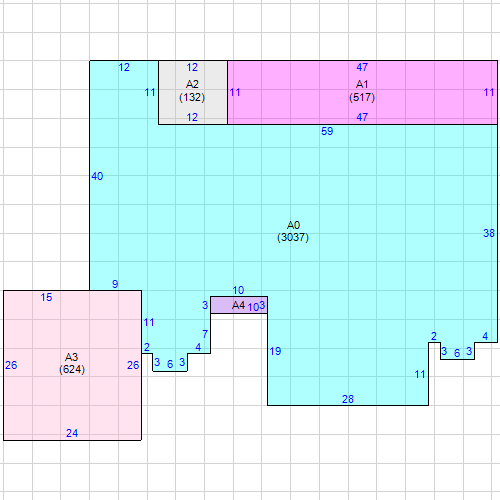Click the 11 dimension in cyan beside A2
Image resolution: width=500 pixels, height=500 pixels.
pyautogui.click(x=150, y=92)
